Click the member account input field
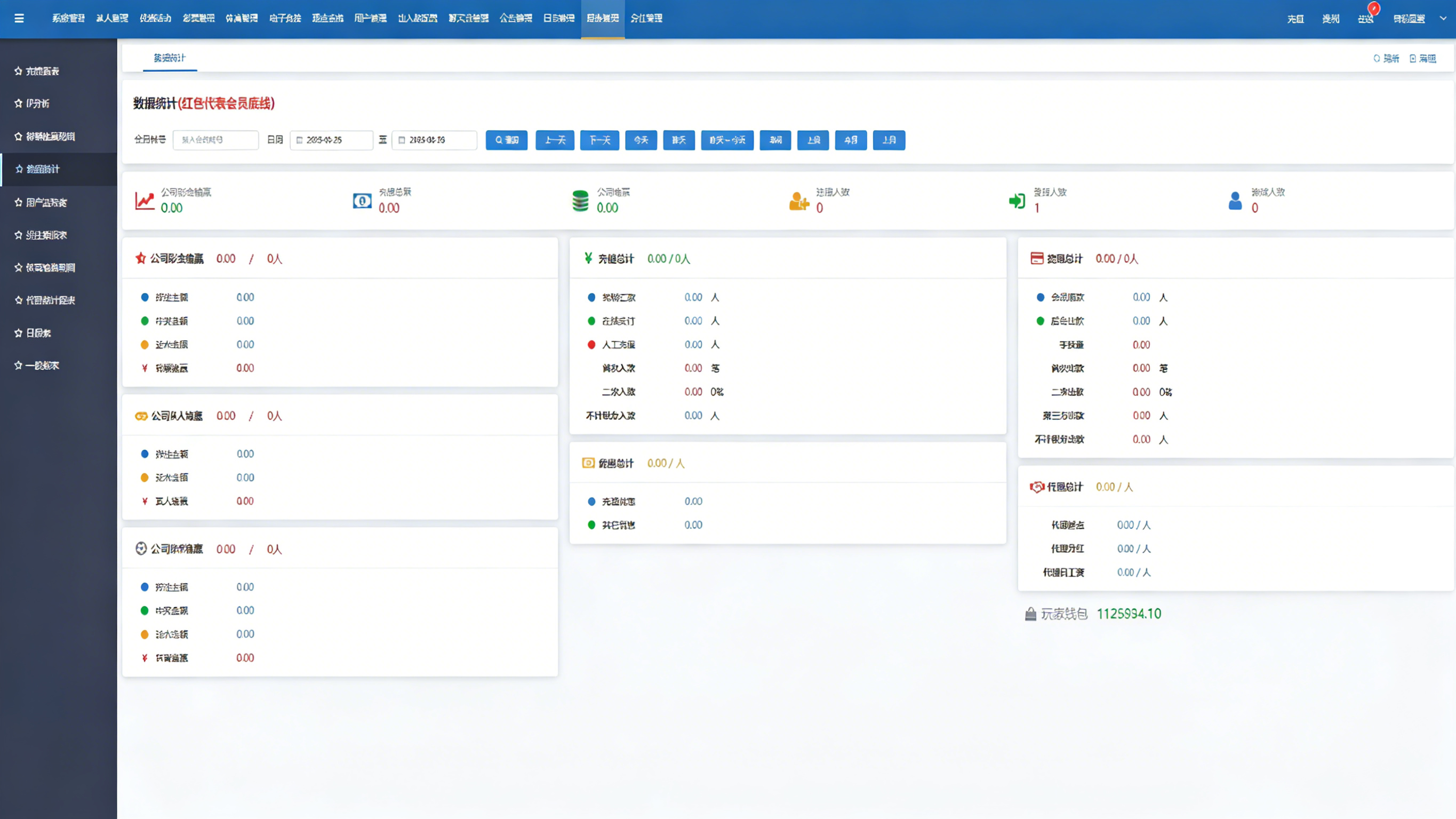Image resolution: width=1456 pixels, height=819 pixels. pyautogui.click(x=215, y=140)
